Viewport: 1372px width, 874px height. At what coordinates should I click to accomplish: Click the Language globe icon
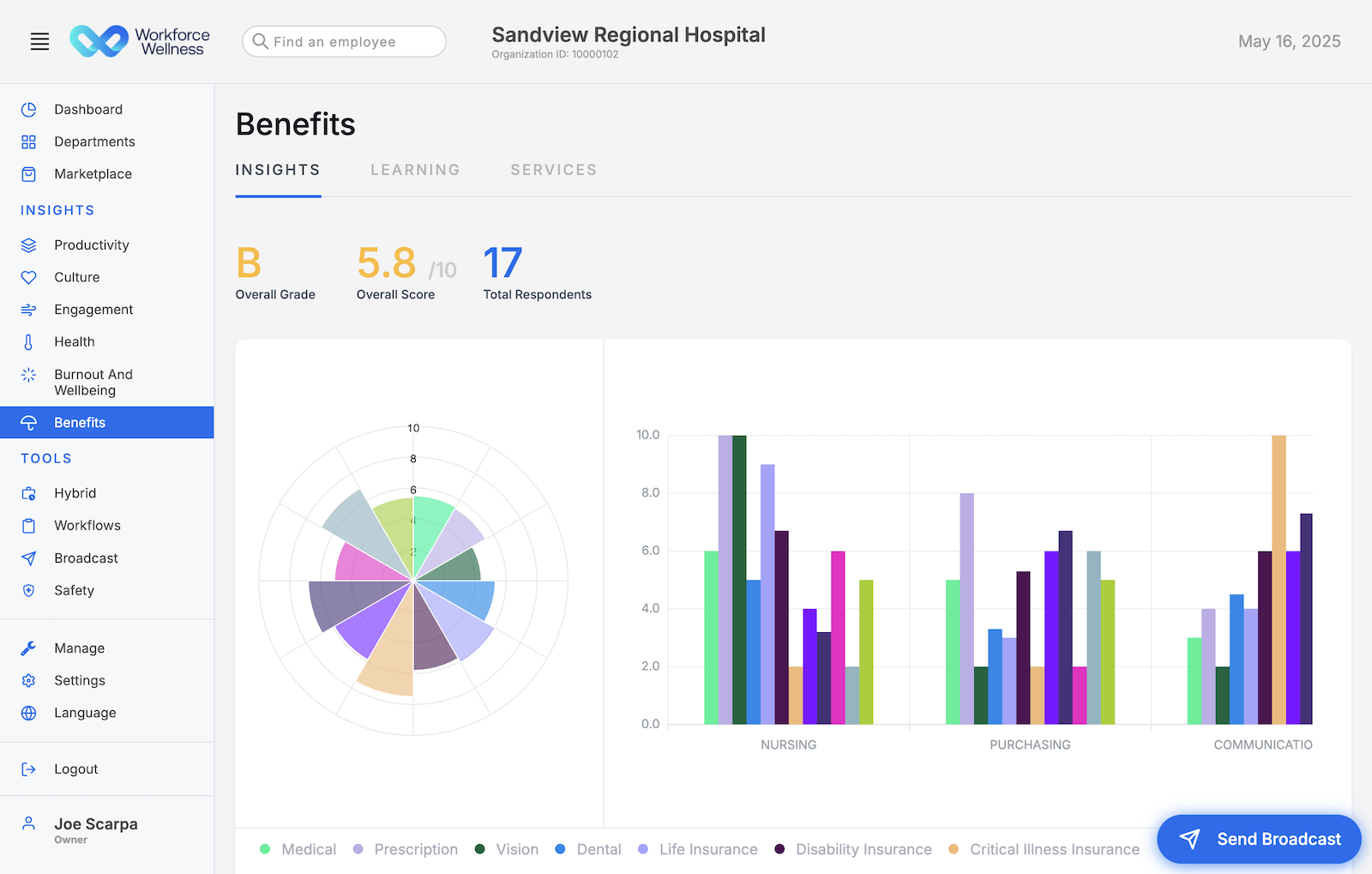[x=28, y=712]
